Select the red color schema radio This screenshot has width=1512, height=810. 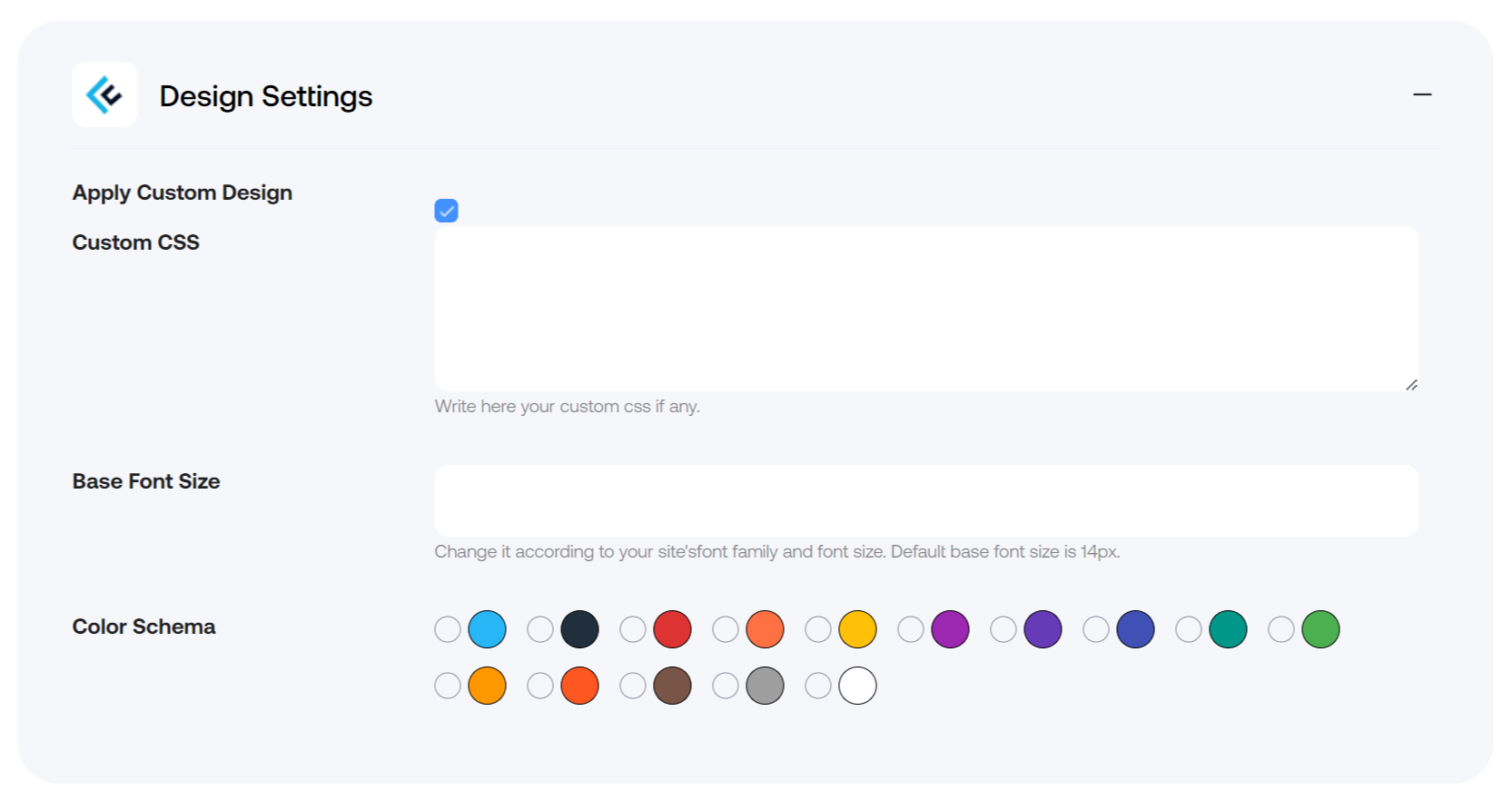pos(633,629)
